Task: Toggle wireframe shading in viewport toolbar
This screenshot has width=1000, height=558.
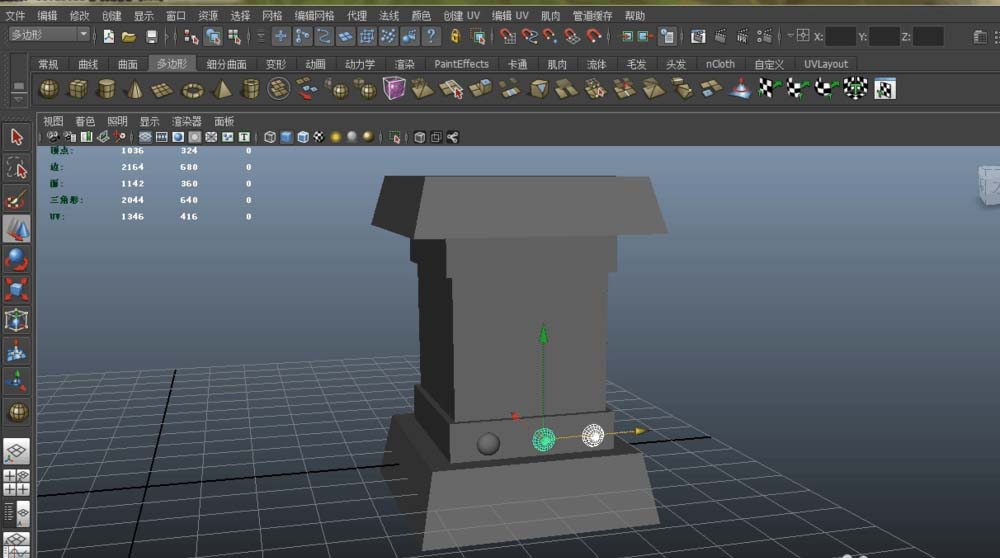Action: click(x=270, y=137)
